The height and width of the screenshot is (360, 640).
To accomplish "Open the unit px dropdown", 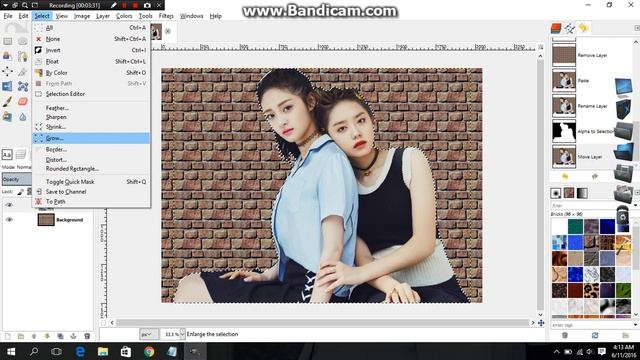I will click(149, 334).
